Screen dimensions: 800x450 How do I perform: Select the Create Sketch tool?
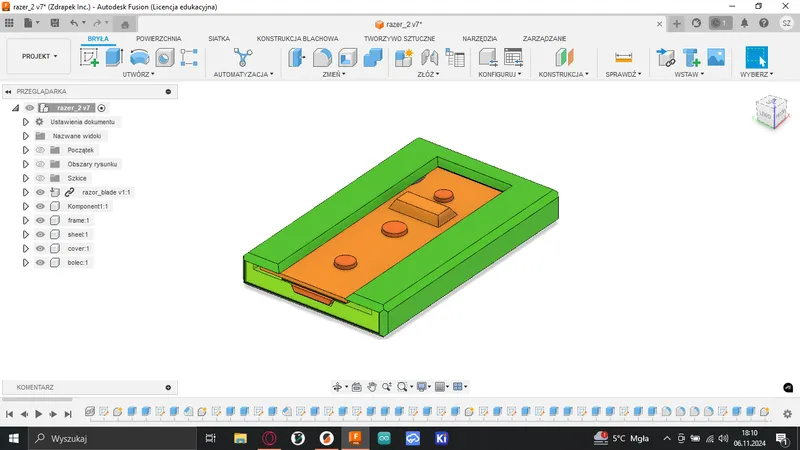(89, 58)
